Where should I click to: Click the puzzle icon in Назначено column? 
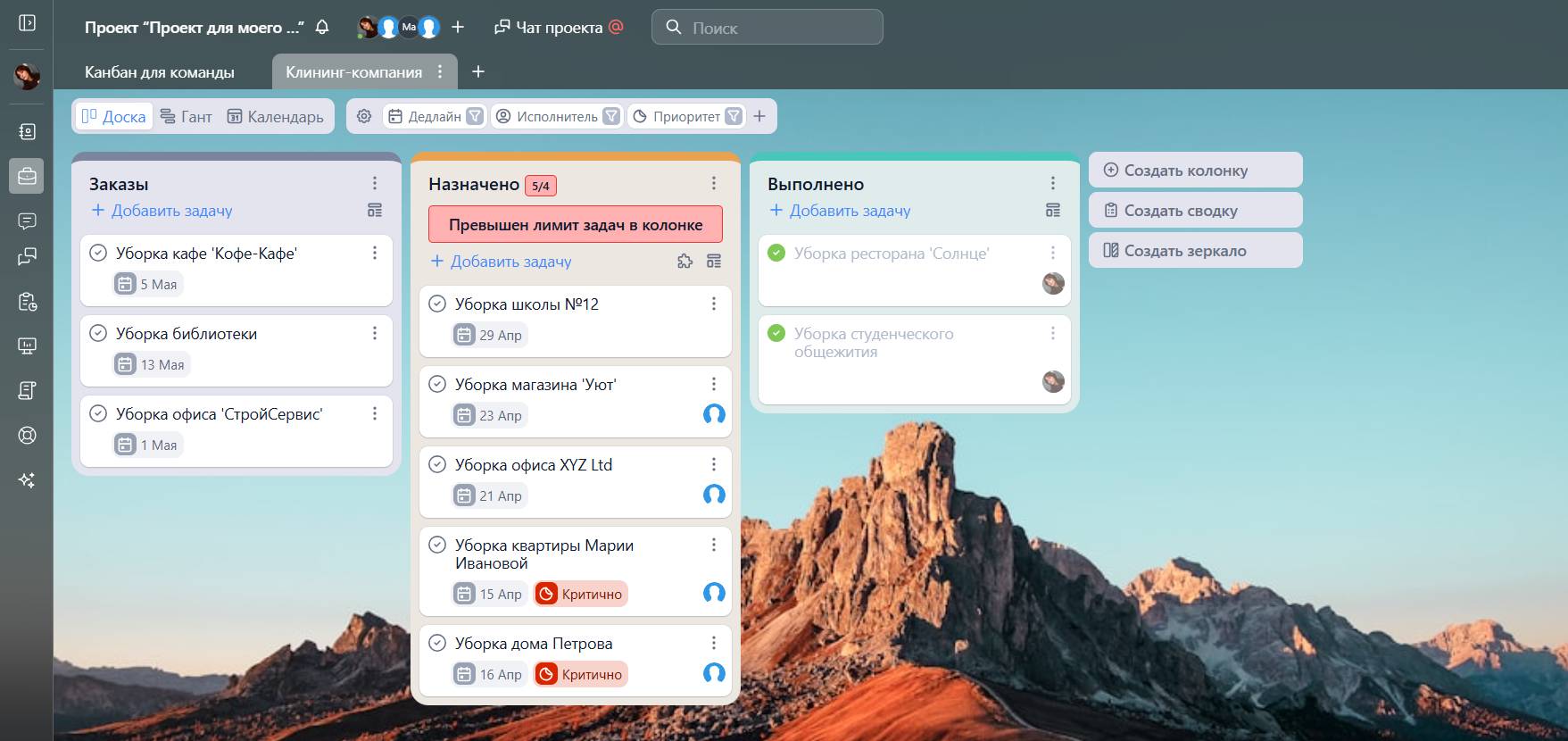[684, 262]
